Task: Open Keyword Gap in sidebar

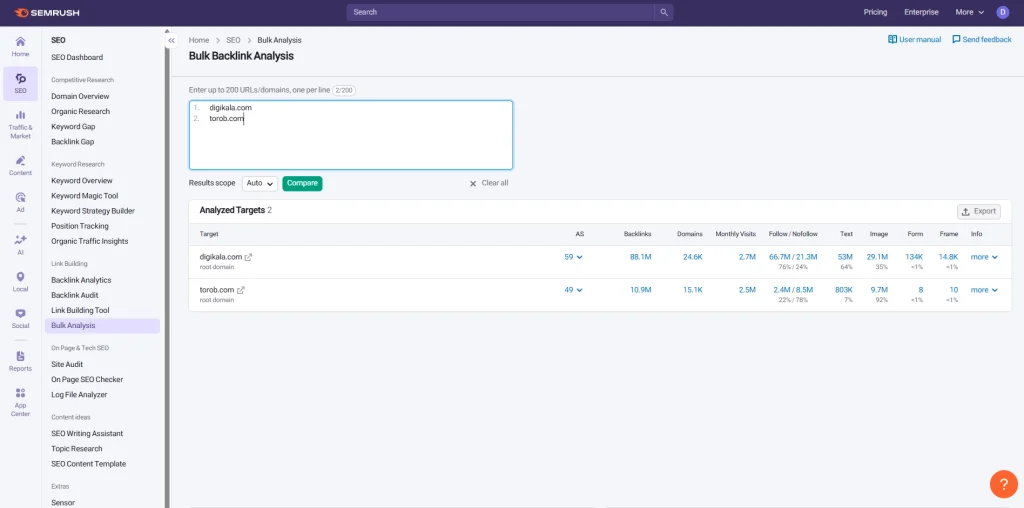Action: pos(73,127)
